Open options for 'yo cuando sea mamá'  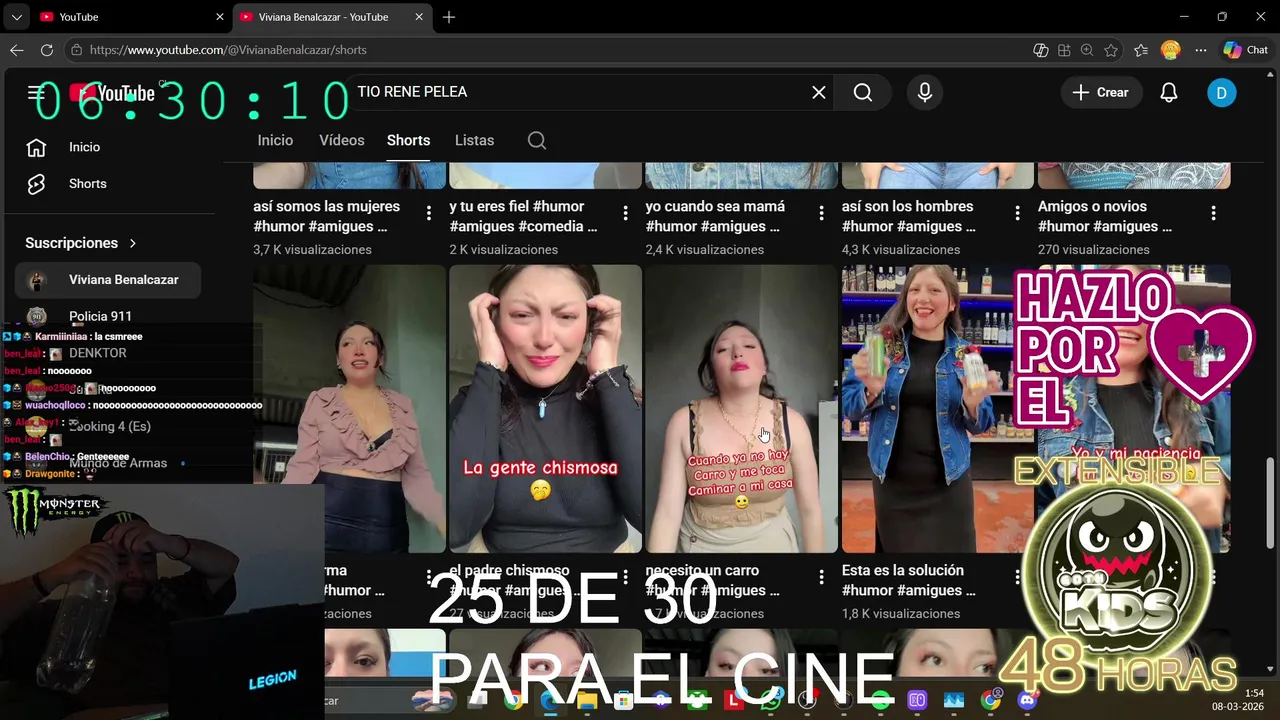point(821,213)
